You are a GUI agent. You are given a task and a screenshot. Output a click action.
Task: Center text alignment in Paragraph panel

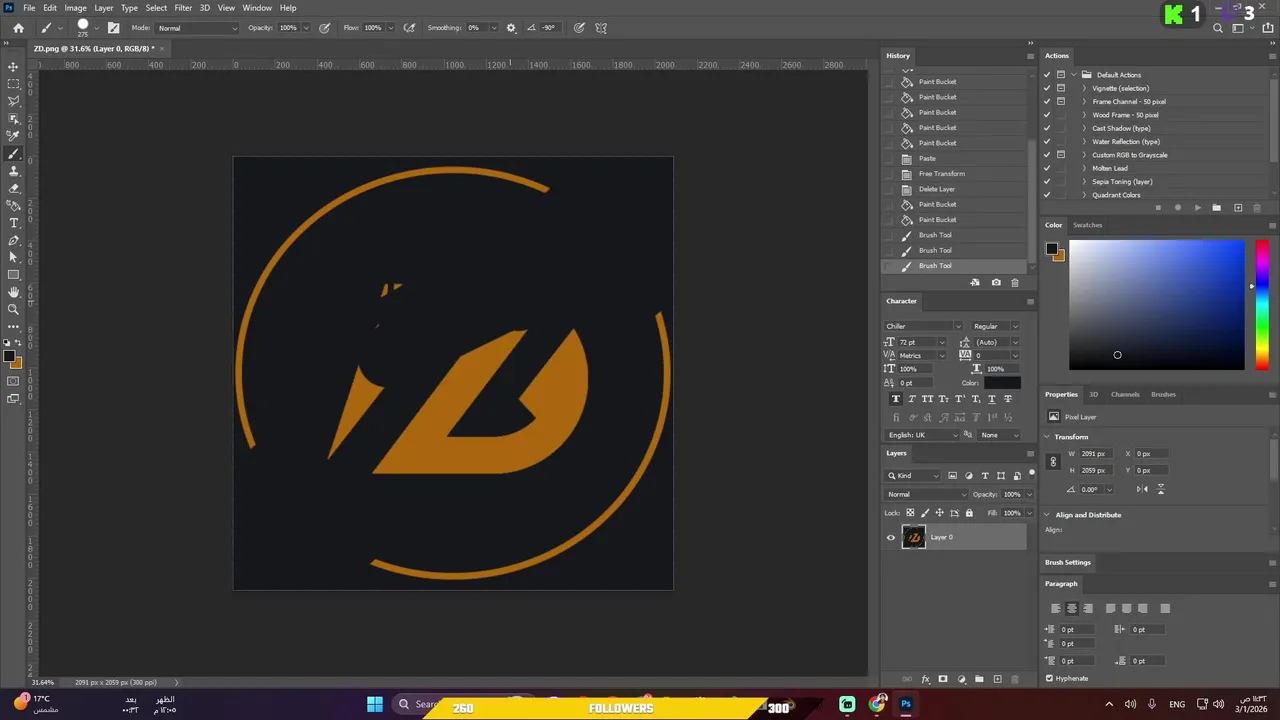[x=1072, y=608]
